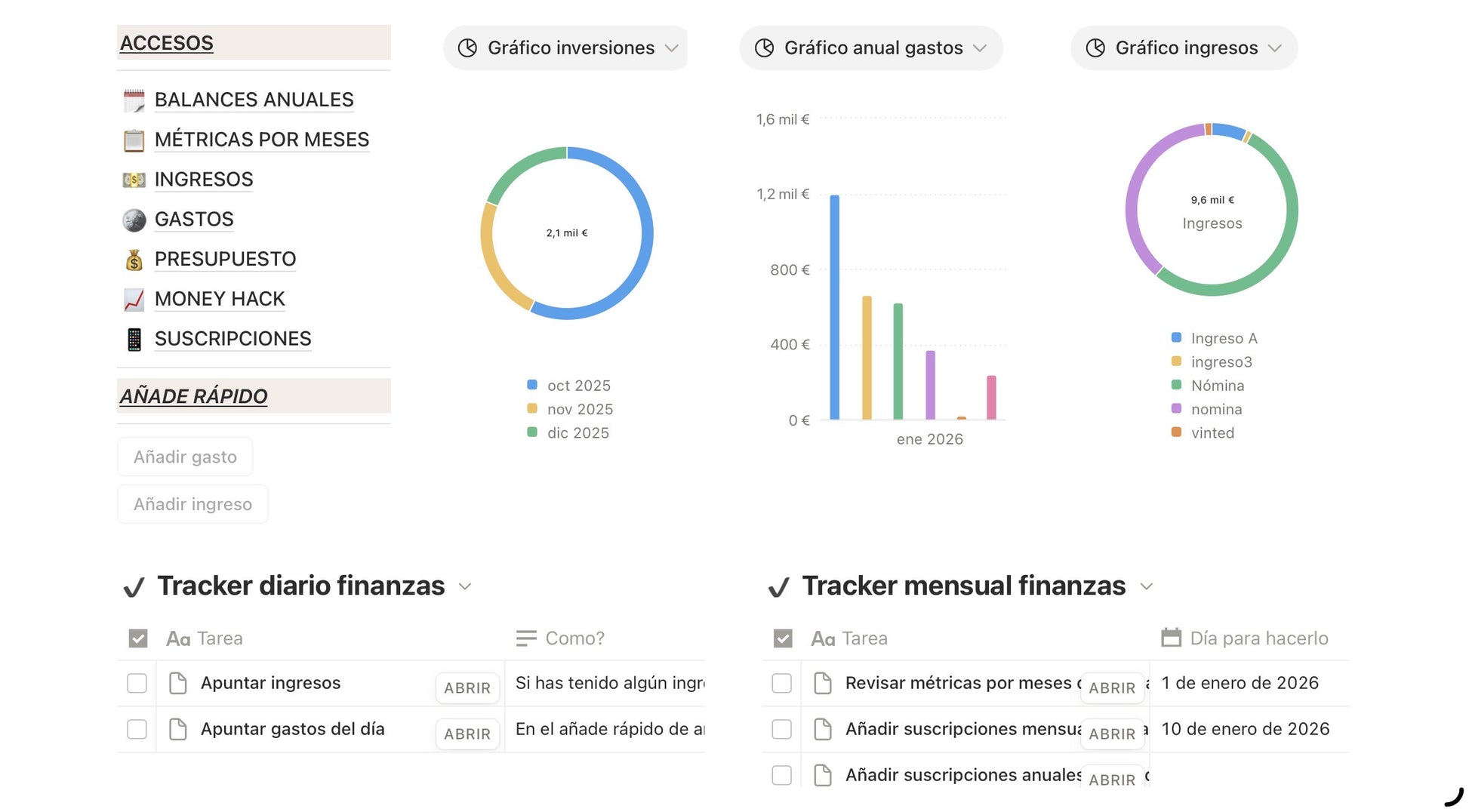Screen dimensions: 1469x812
Task: Open the Tracker mensual finanzas view menu
Action: 1146,587
